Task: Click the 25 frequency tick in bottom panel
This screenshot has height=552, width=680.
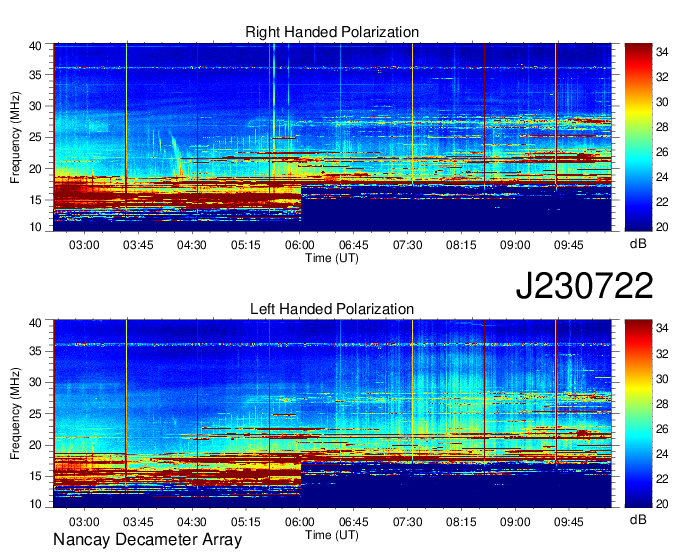Action: [36, 414]
